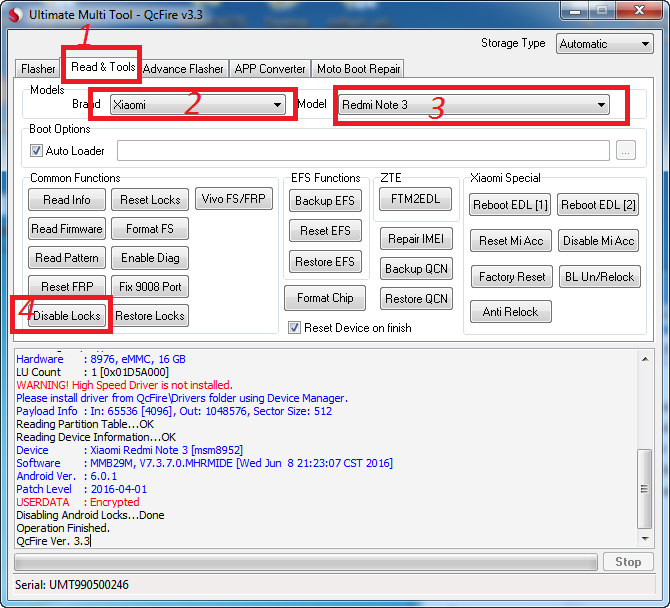Click the log scrollbar up arrow
Image resolution: width=670 pixels, height=608 pixels.
tap(645, 359)
